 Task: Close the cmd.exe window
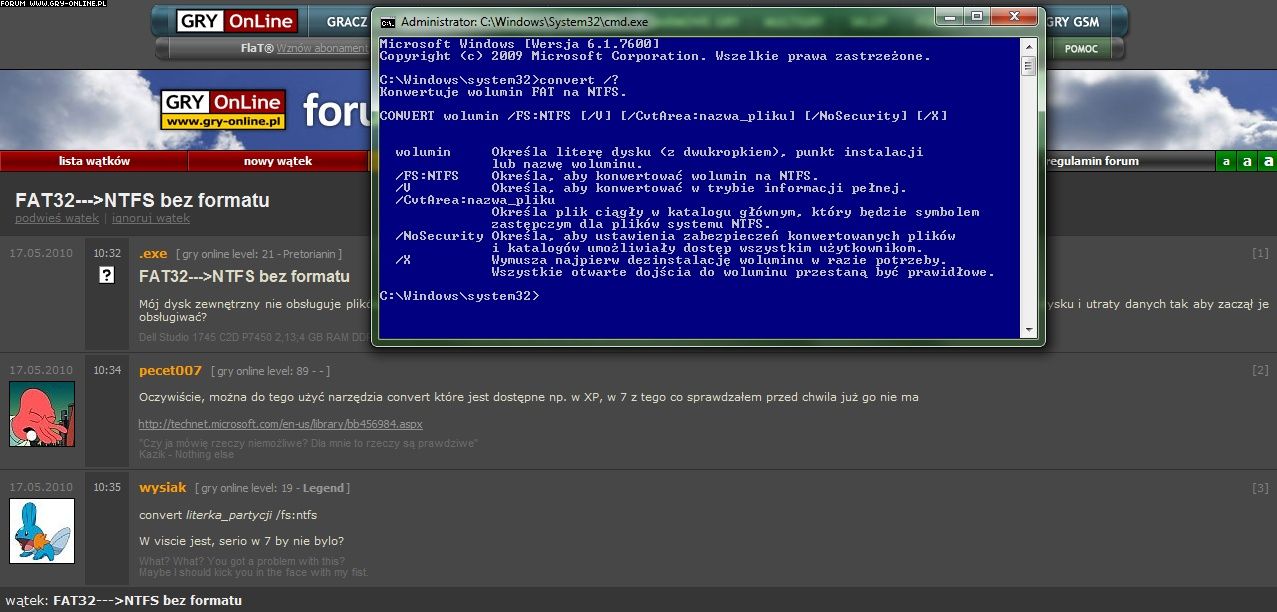click(1013, 16)
